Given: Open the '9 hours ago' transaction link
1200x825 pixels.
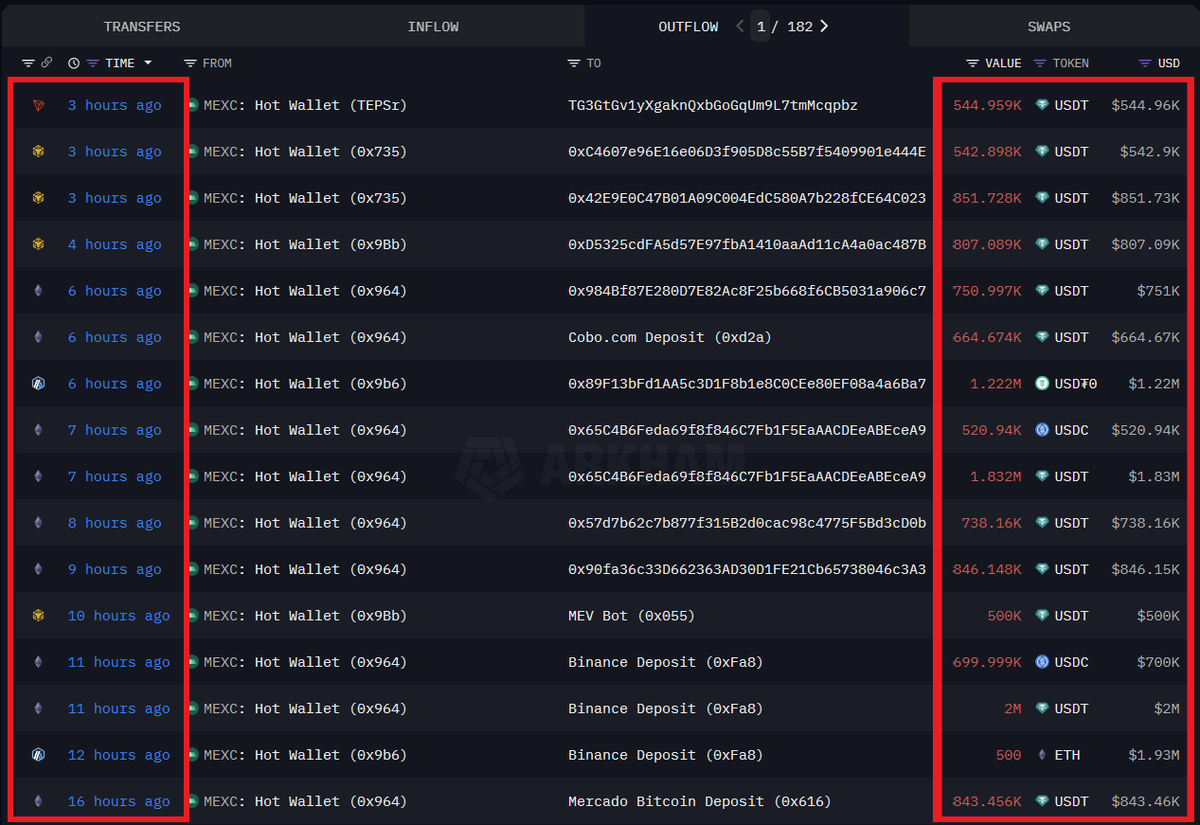Looking at the screenshot, I should [114, 569].
